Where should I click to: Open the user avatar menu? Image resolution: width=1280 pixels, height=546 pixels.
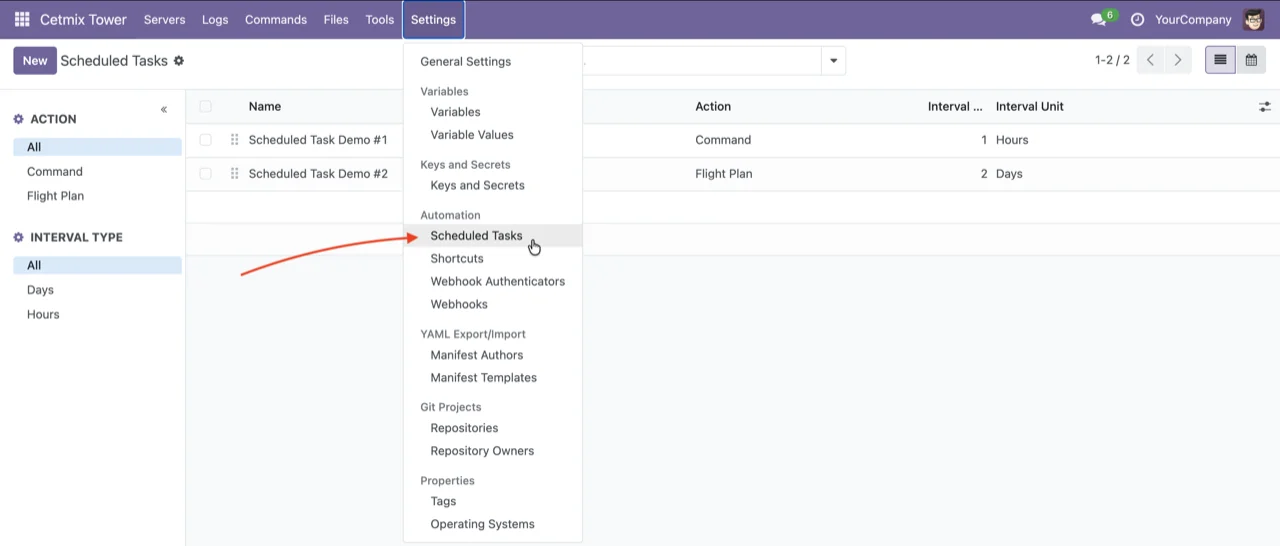point(1254,19)
